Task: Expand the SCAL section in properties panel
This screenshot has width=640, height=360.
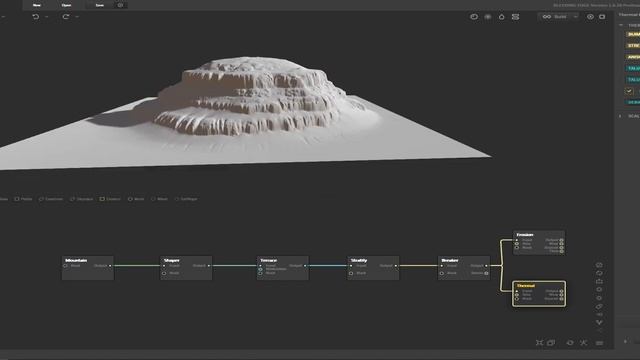Action: click(x=621, y=116)
